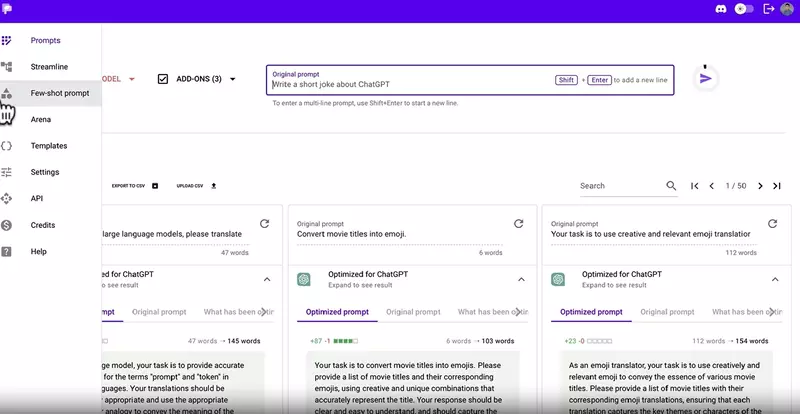Select Optimized prompt tab in 6 words card

point(337,312)
